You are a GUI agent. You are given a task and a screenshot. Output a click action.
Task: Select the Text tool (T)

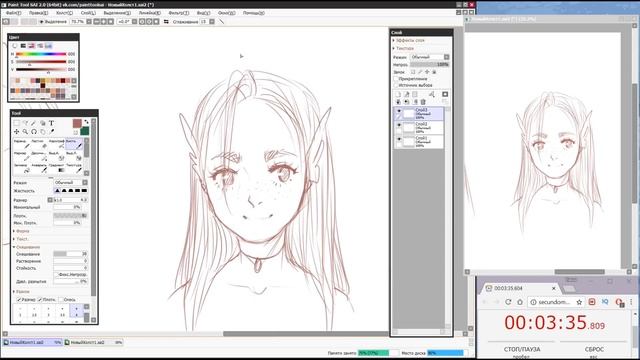tap(51, 123)
